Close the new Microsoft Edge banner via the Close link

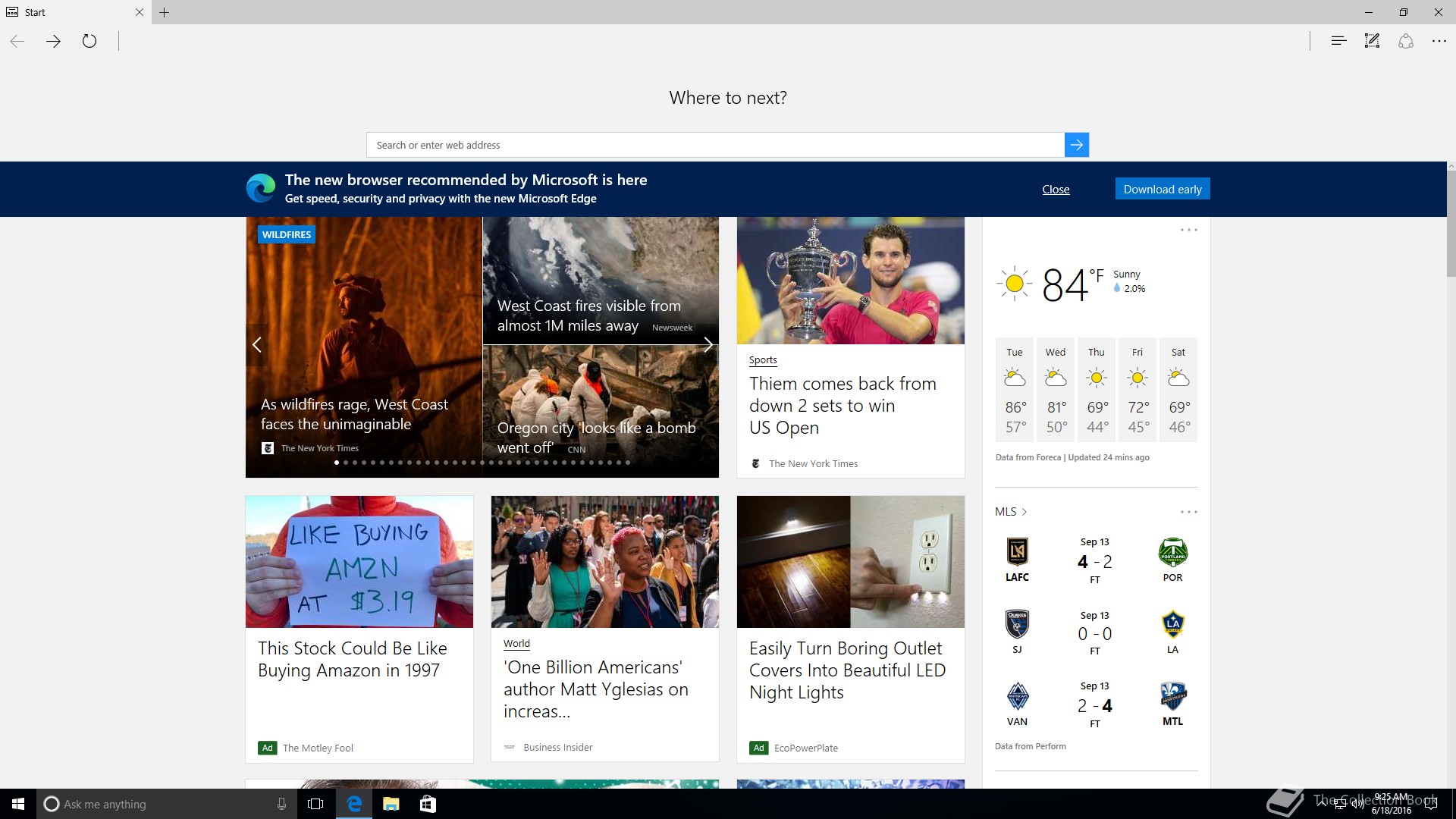click(x=1056, y=190)
